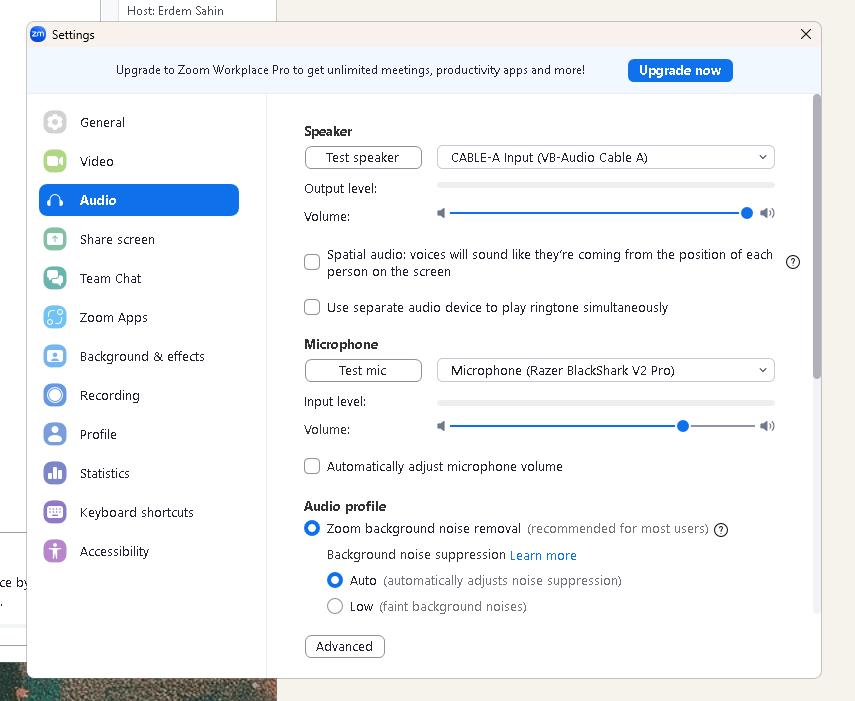855x701 pixels.
Task: Click speaker volume low icon
Action: pyautogui.click(x=441, y=213)
